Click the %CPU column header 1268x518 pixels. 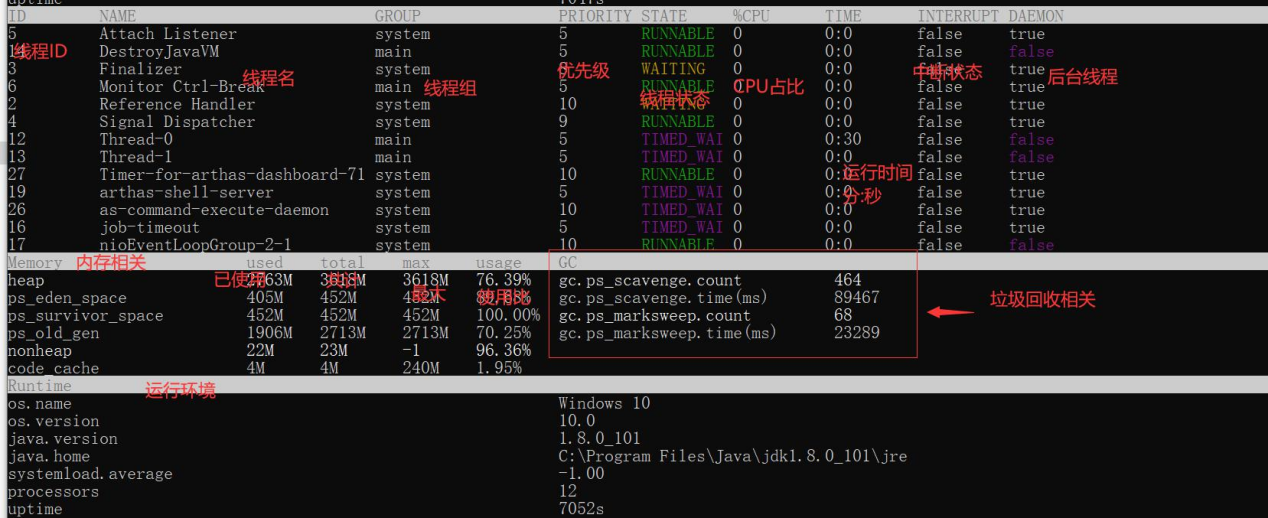(751, 16)
